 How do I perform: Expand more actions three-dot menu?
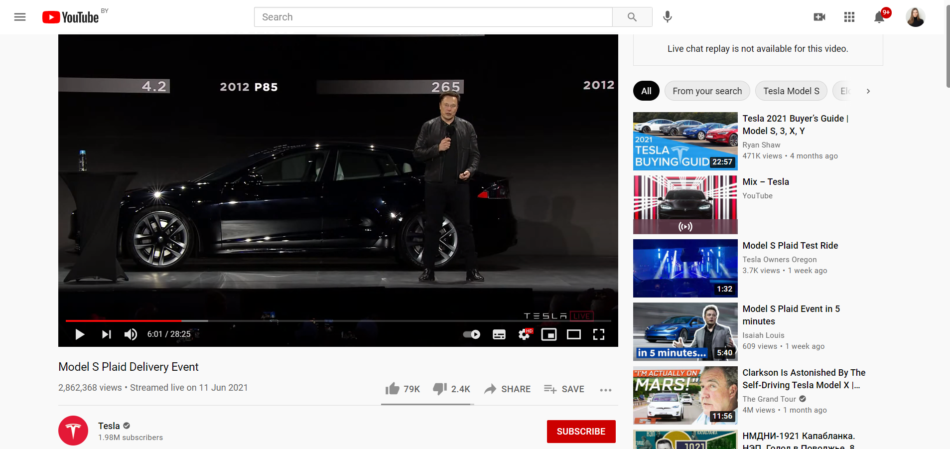click(x=605, y=389)
